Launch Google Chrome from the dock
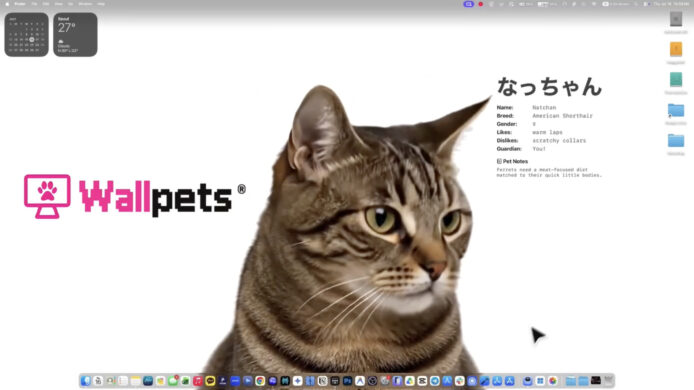The image size is (694, 390). click(260, 381)
